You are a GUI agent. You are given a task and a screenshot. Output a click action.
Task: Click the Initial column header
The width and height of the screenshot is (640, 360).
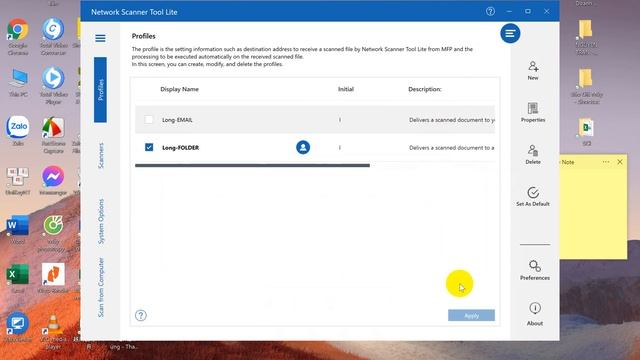coord(346,89)
